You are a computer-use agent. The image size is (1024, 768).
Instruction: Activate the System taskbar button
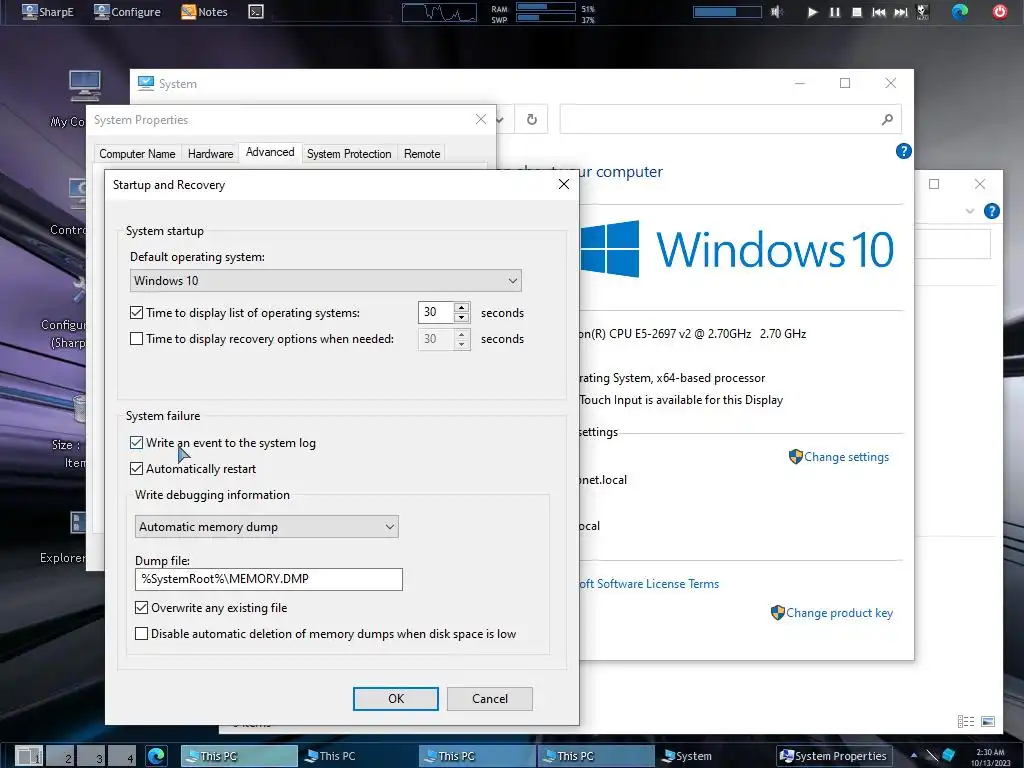687,756
